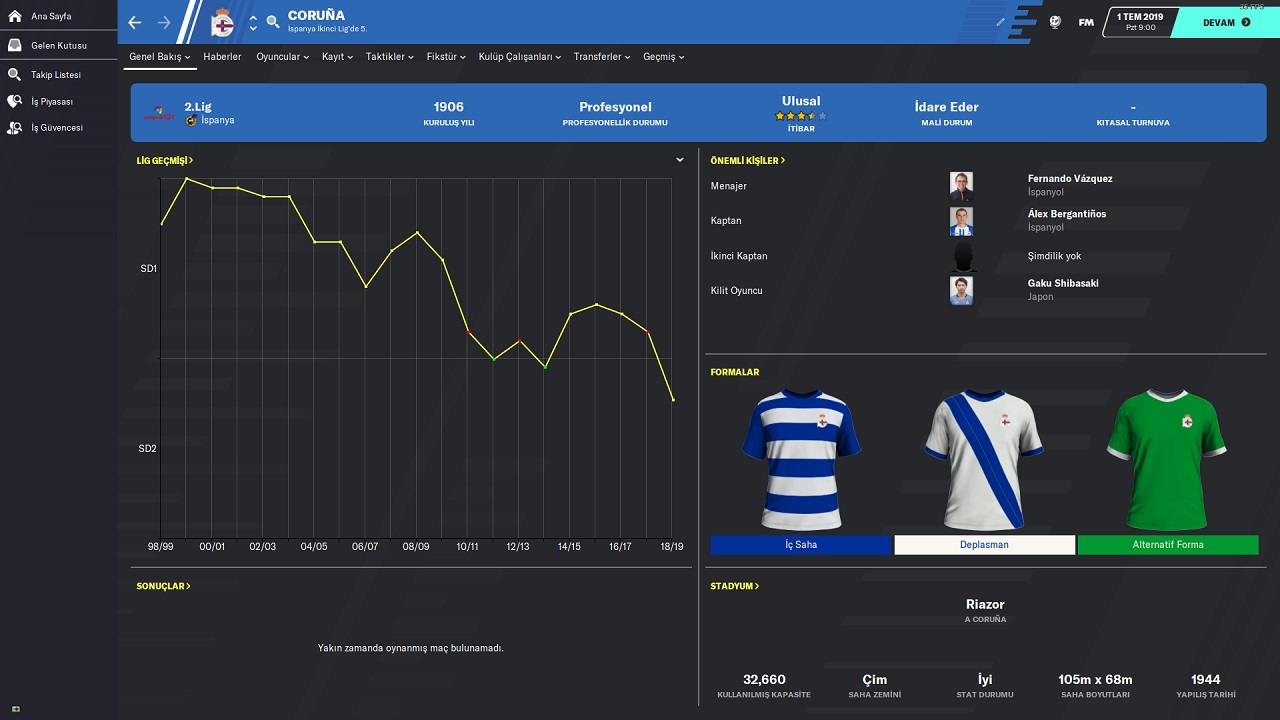
Task: Open Gelen Kutusu inbox
Action: tap(58, 46)
